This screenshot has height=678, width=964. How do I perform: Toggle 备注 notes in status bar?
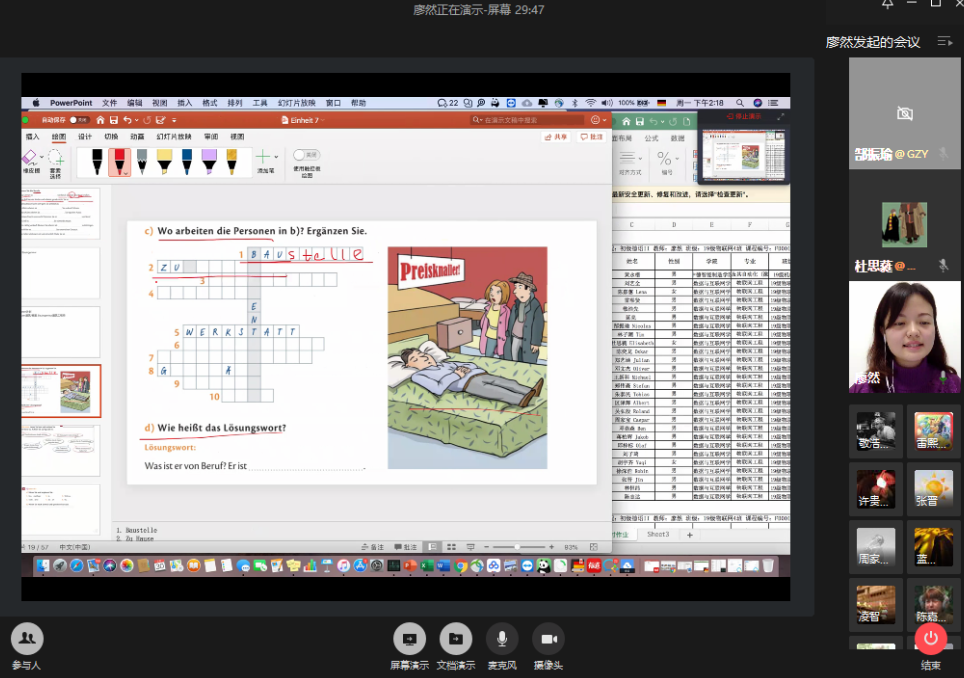pyautogui.click(x=373, y=546)
